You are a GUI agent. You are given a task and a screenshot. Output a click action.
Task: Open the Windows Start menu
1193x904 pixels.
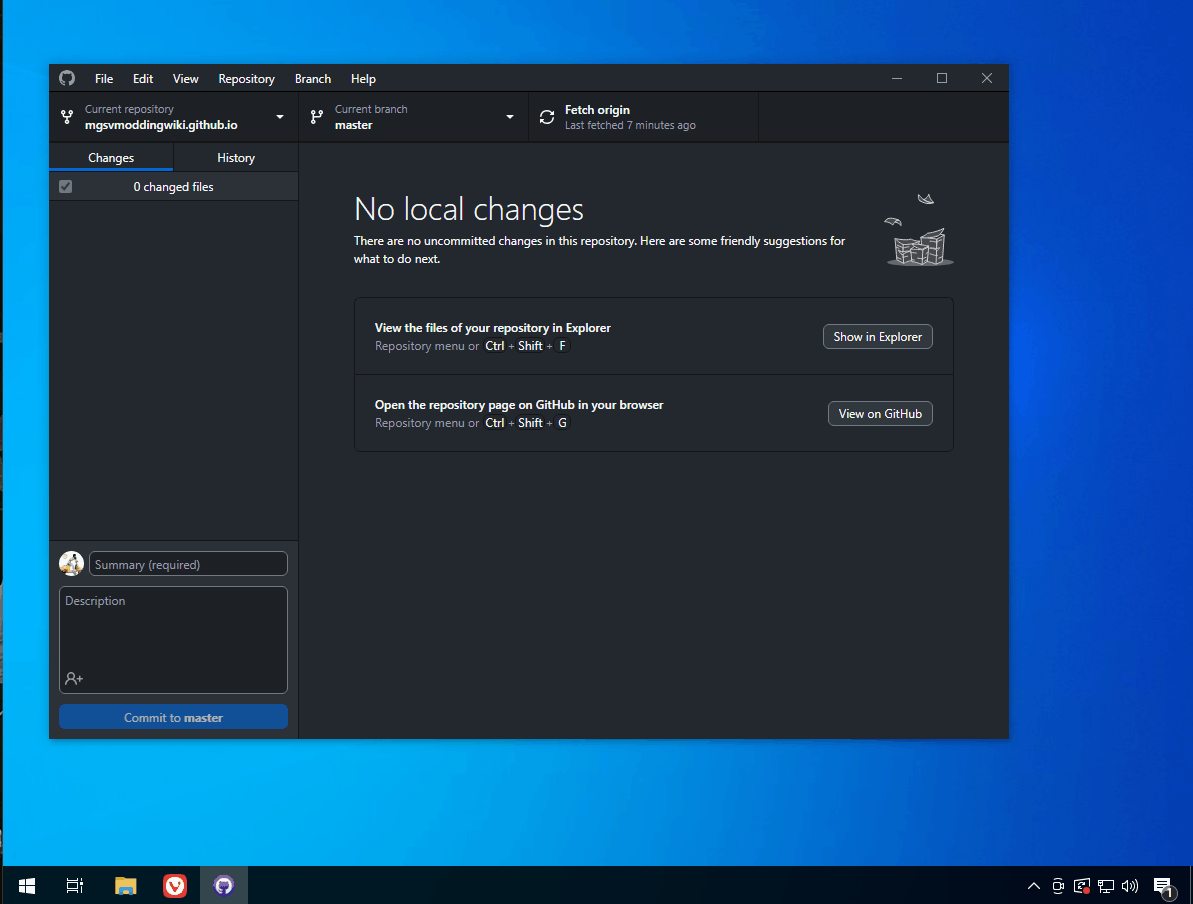click(x=27, y=885)
